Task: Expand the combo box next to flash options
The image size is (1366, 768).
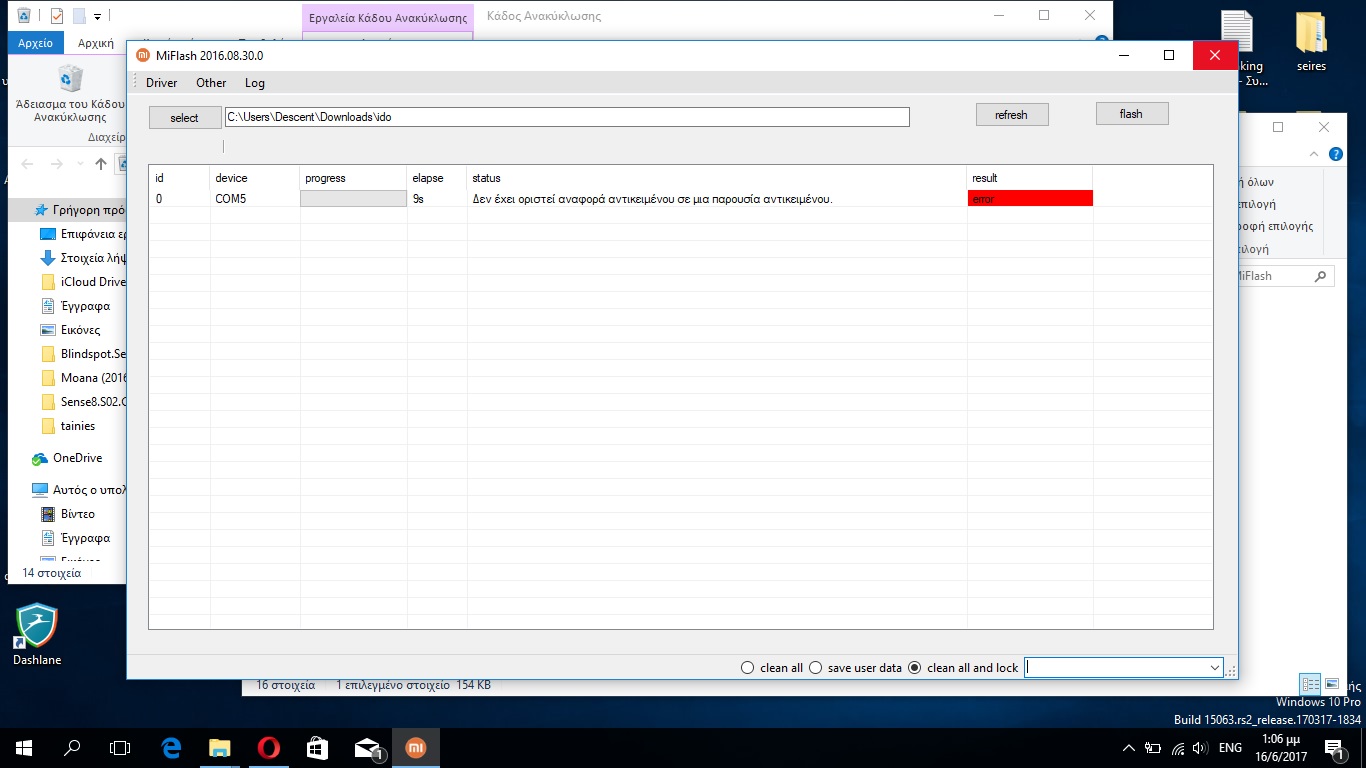Action: [1214, 668]
